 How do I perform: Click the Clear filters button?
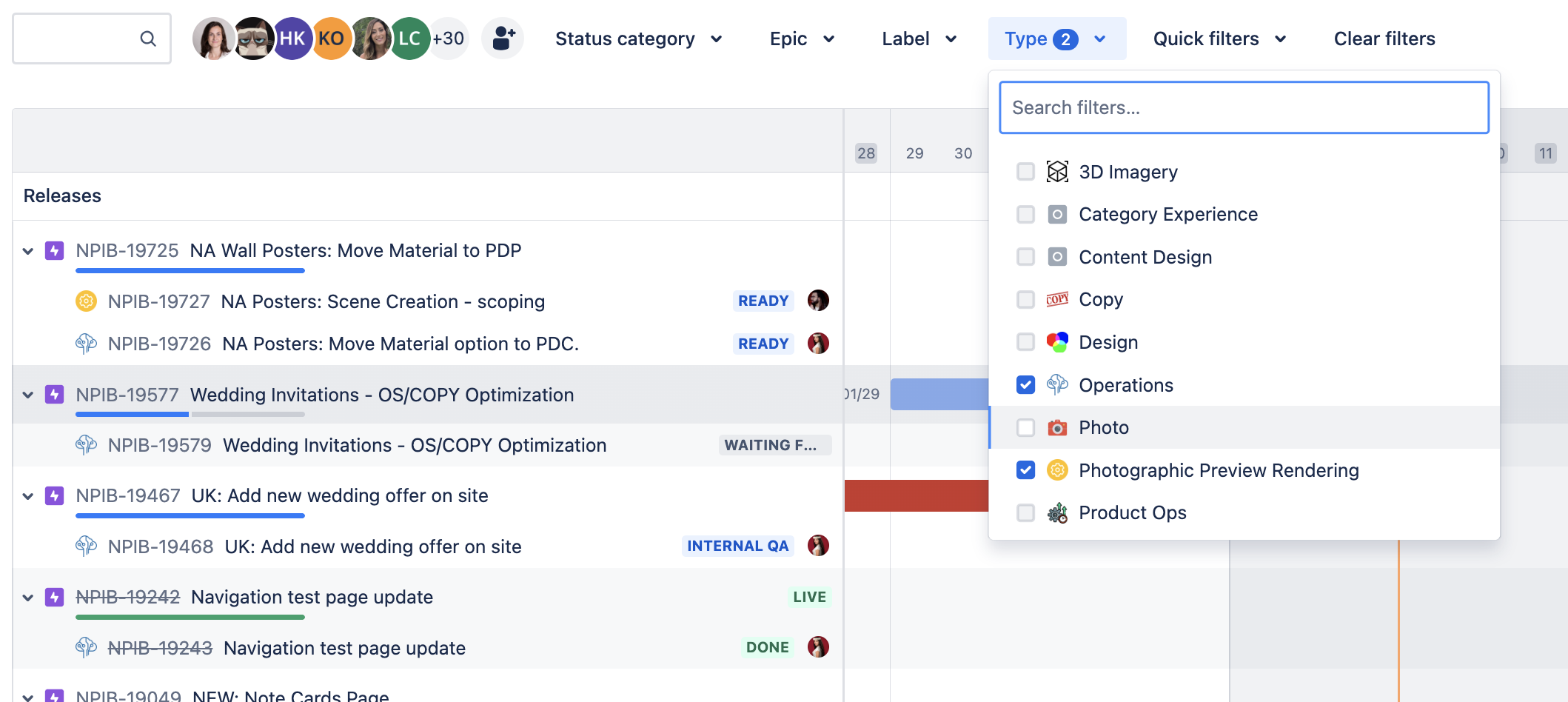coord(1383,38)
